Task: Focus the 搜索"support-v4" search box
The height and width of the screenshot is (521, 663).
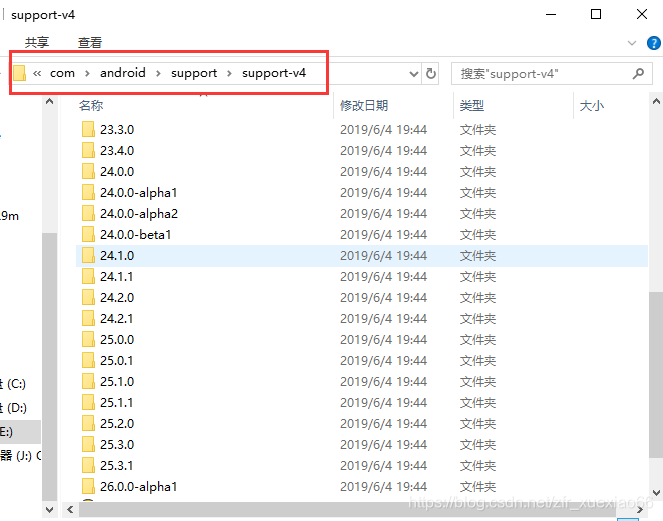Action: pyautogui.click(x=552, y=74)
